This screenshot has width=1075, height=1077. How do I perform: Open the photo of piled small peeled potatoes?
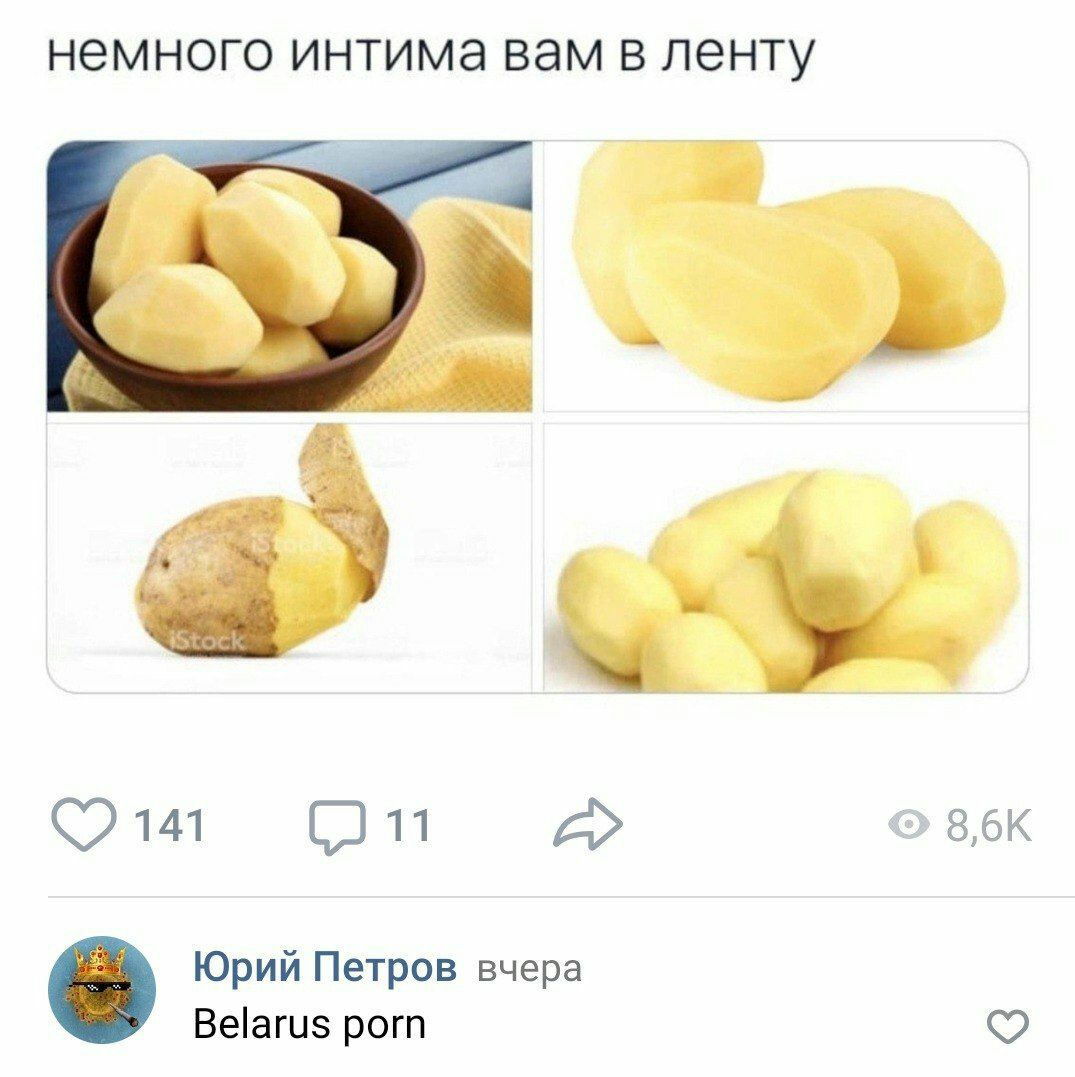pyautogui.click(x=786, y=558)
